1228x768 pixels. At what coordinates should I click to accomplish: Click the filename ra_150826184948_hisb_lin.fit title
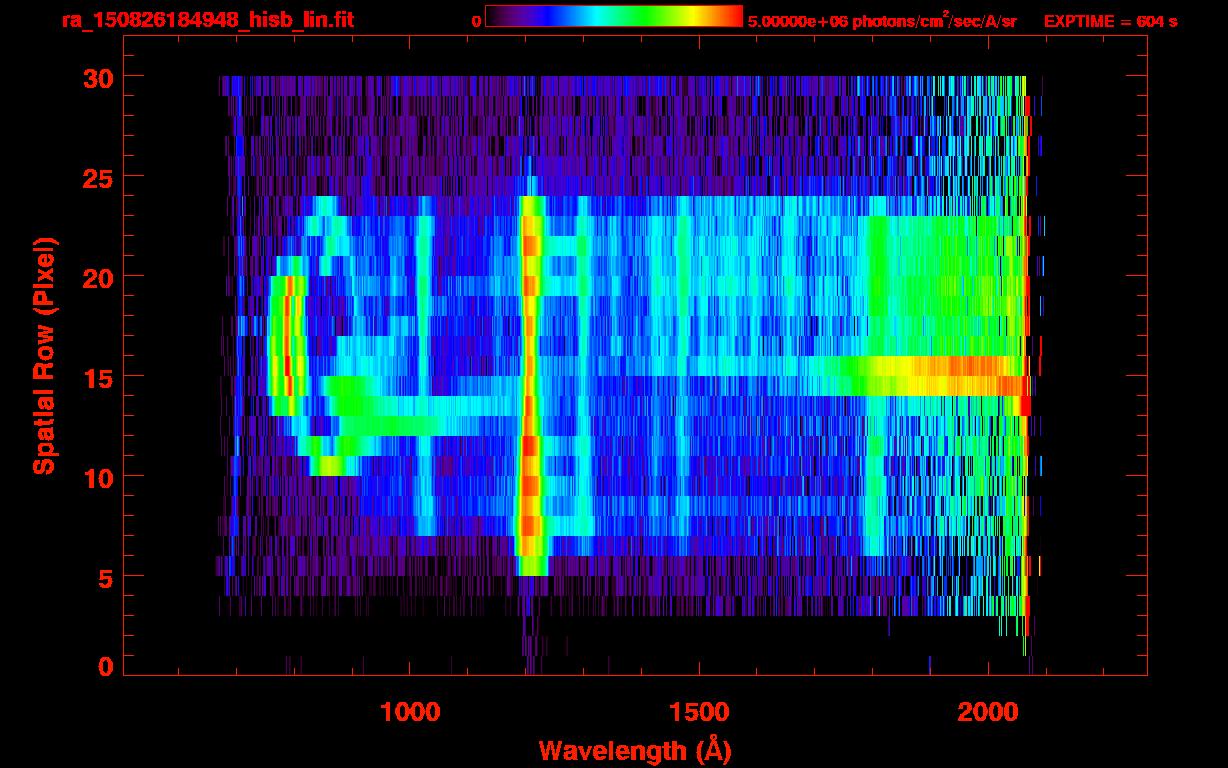click(207, 20)
